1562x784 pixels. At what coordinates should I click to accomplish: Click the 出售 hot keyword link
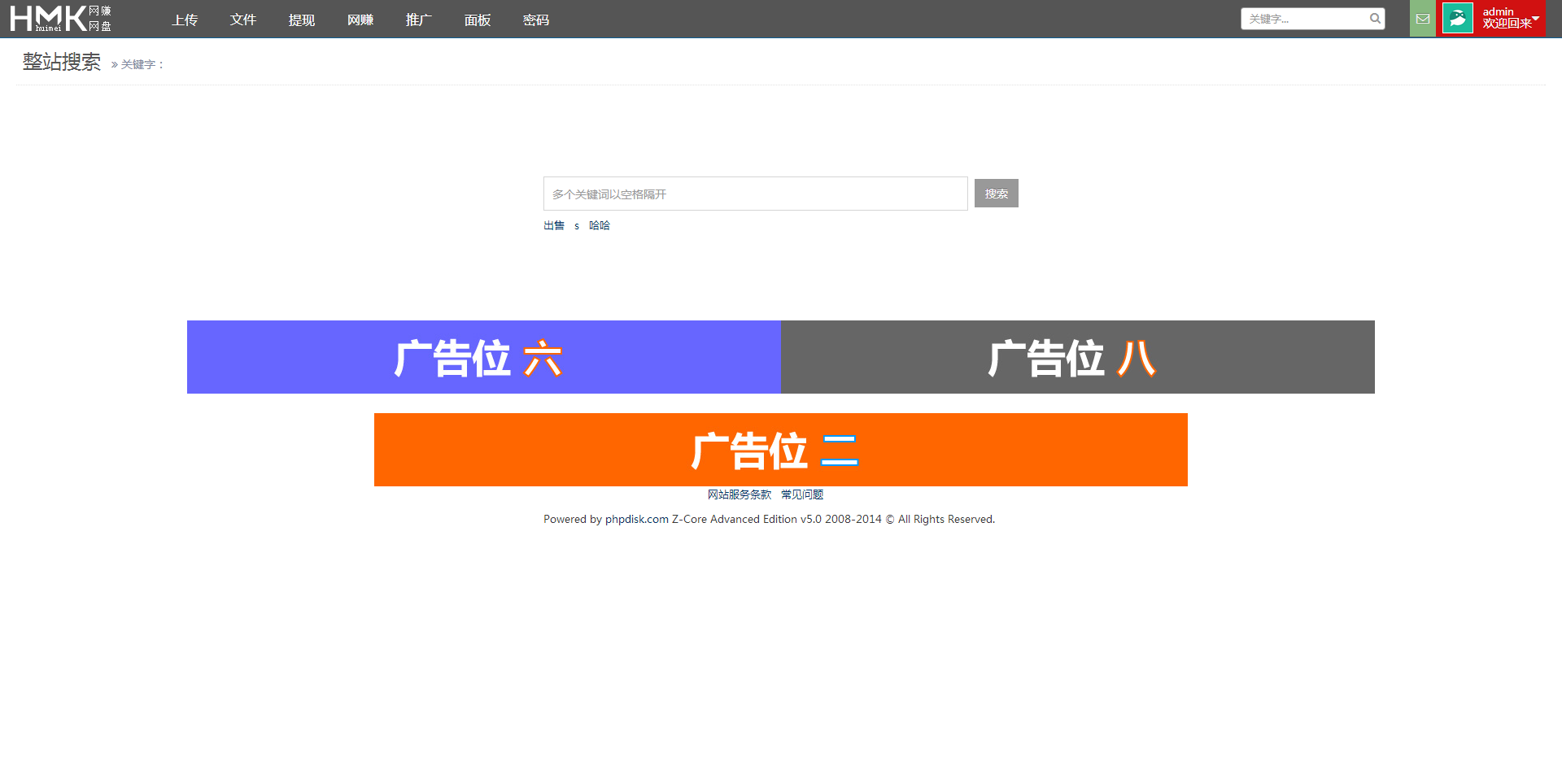554,225
